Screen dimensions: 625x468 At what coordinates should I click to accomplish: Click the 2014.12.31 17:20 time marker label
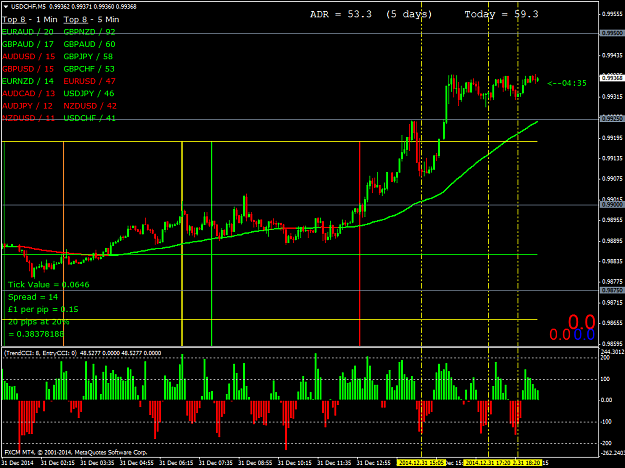[489, 463]
